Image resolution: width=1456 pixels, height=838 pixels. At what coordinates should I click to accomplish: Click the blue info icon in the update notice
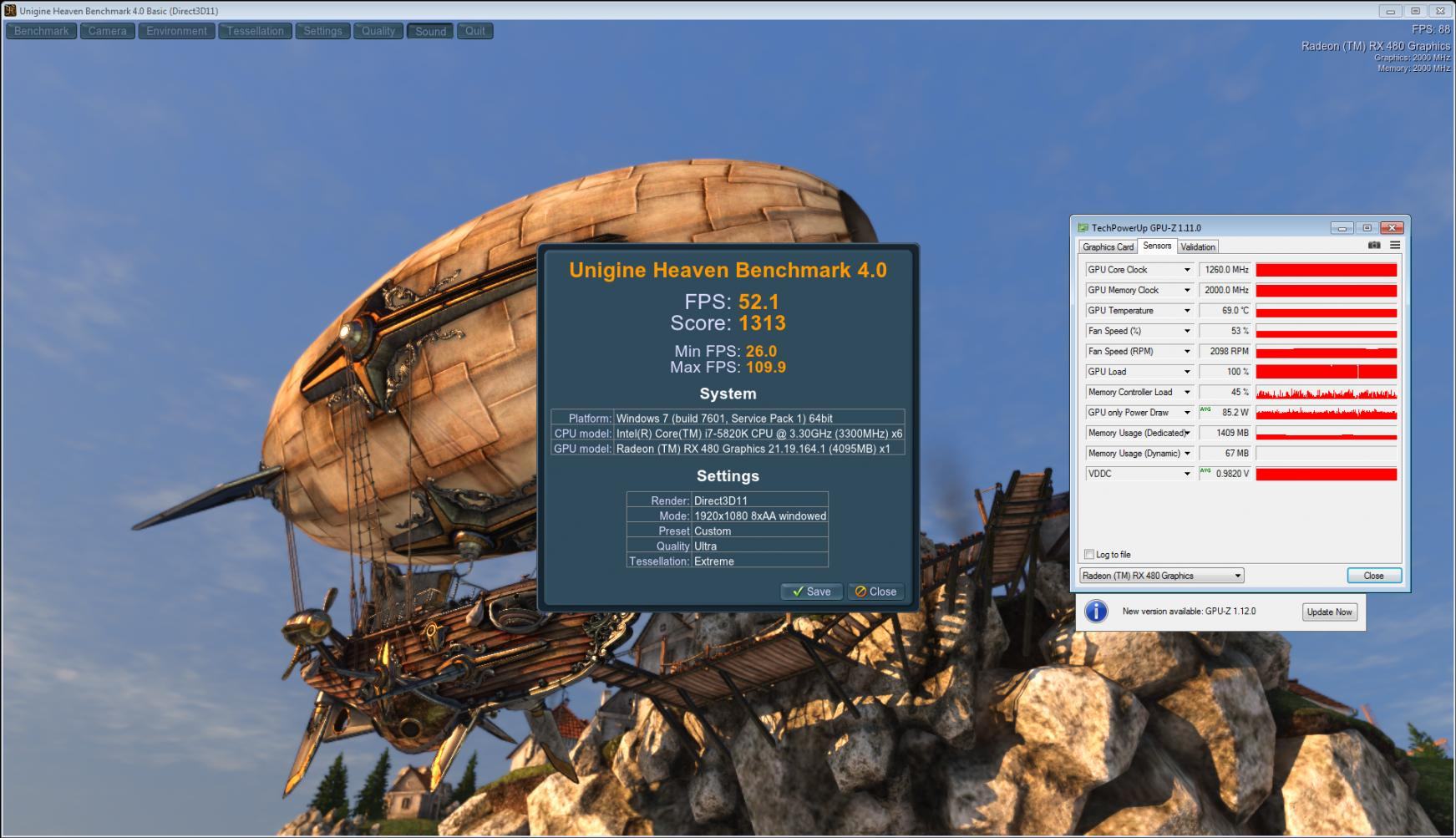pyautogui.click(x=1096, y=611)
